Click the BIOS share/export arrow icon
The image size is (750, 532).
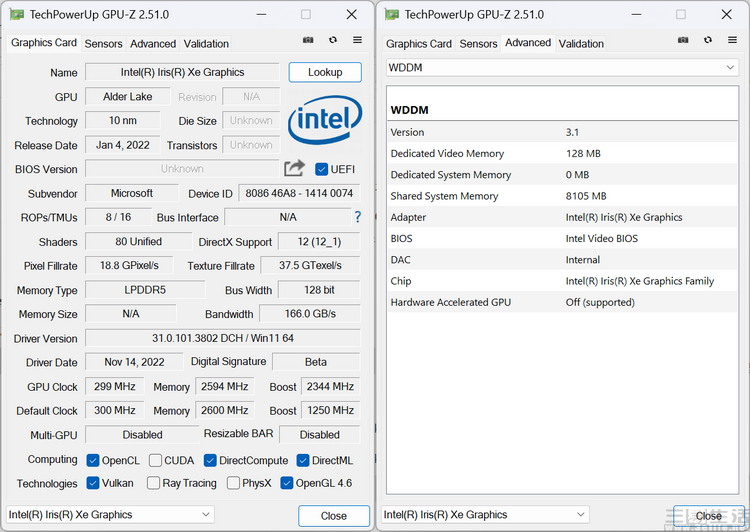pos(294,168)
